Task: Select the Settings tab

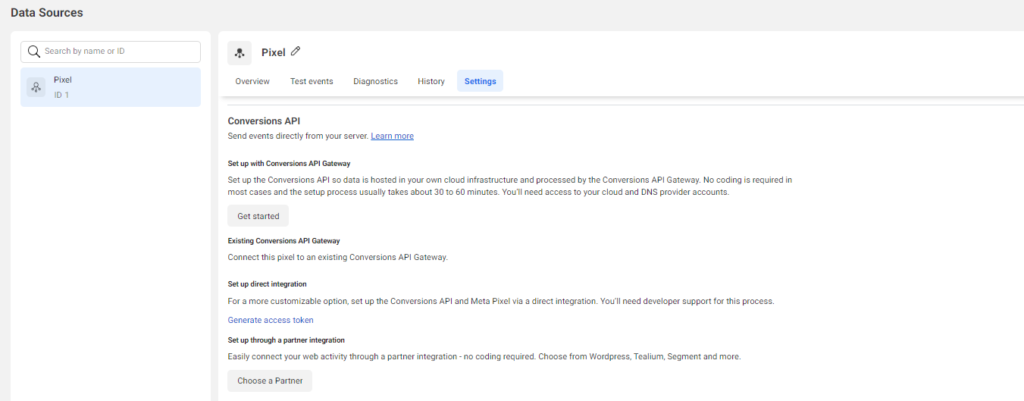Action: 480,82
